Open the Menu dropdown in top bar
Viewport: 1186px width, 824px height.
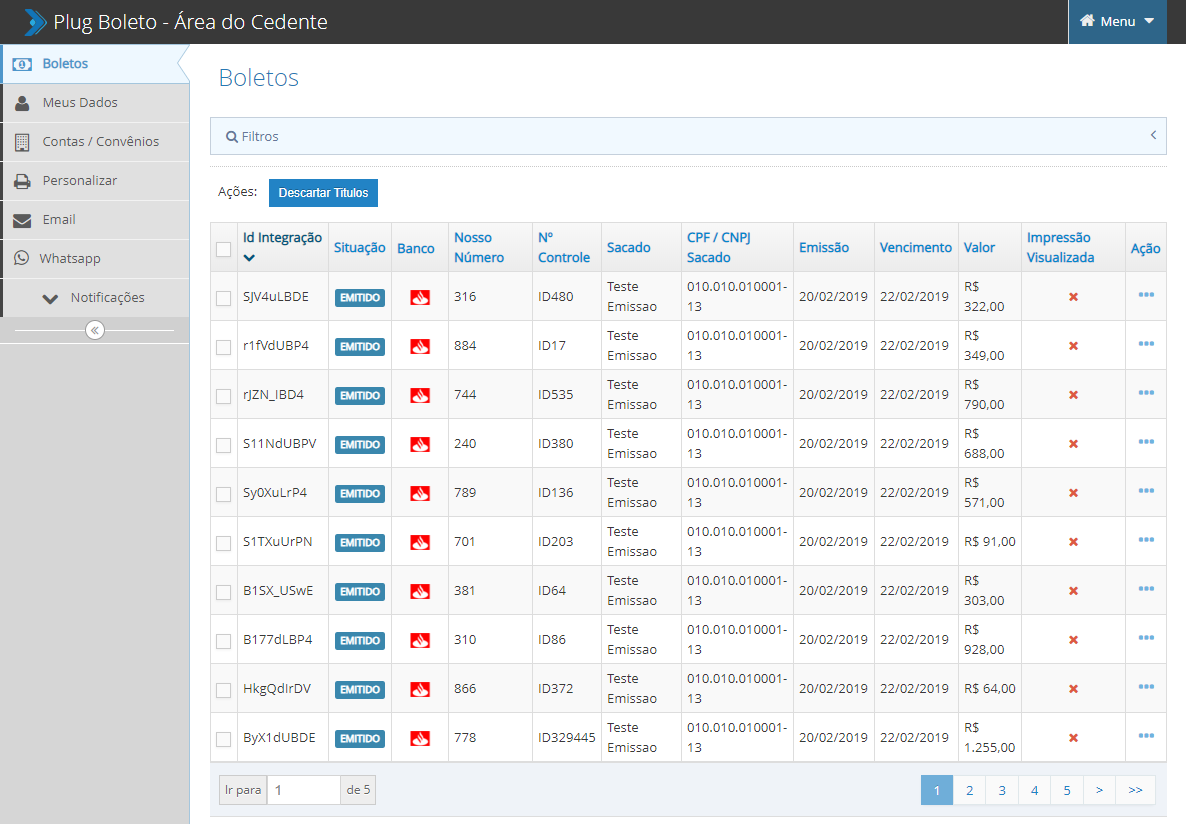tap(1117, 22)
